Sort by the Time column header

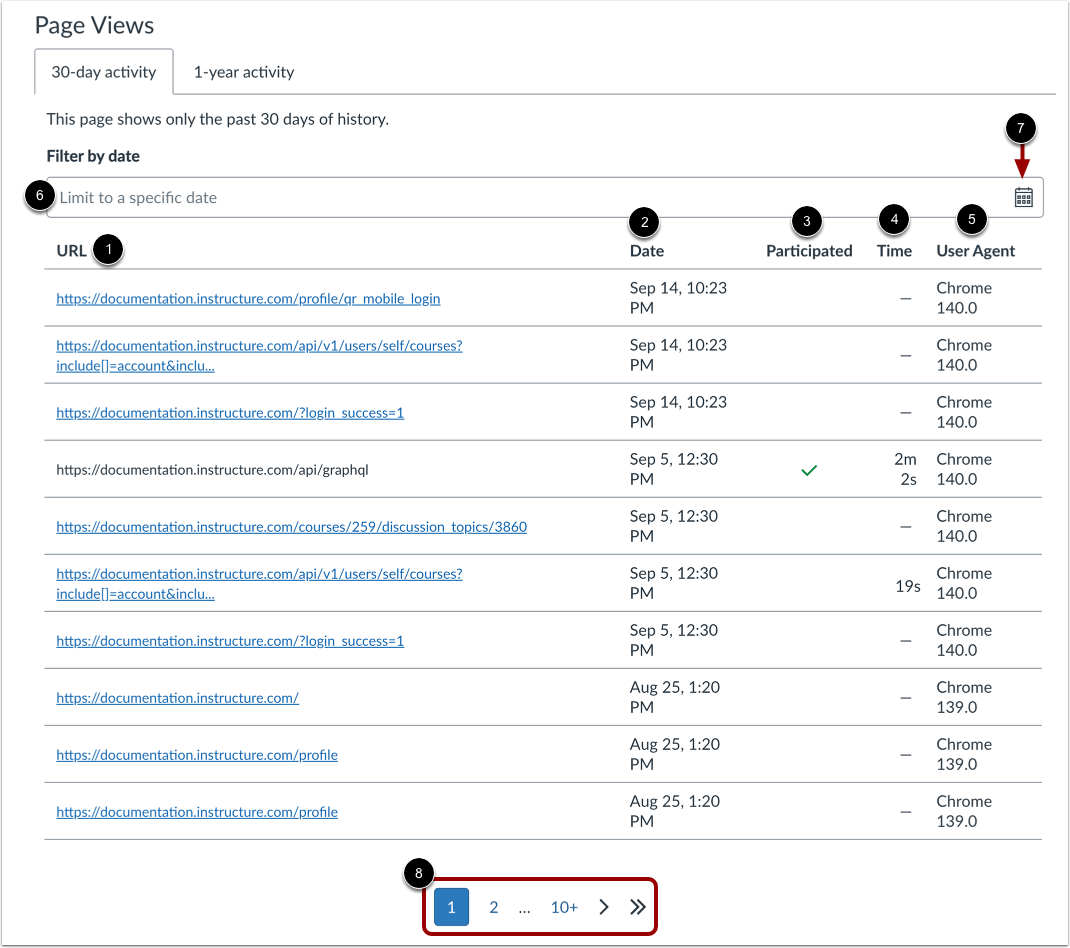pyautogui.click(x=893, y=250)
